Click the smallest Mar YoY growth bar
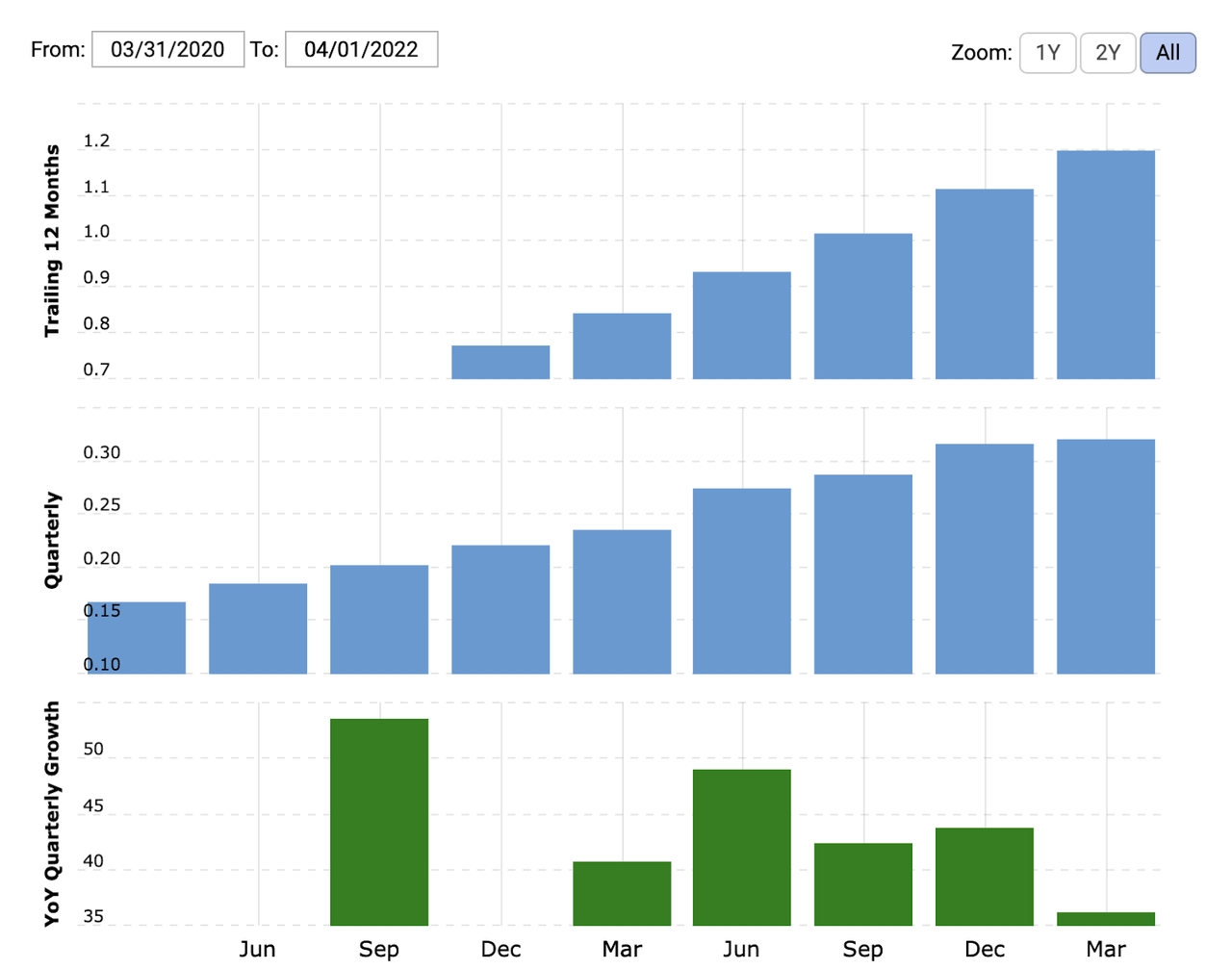The image size is (1232, 969). 1106,919
